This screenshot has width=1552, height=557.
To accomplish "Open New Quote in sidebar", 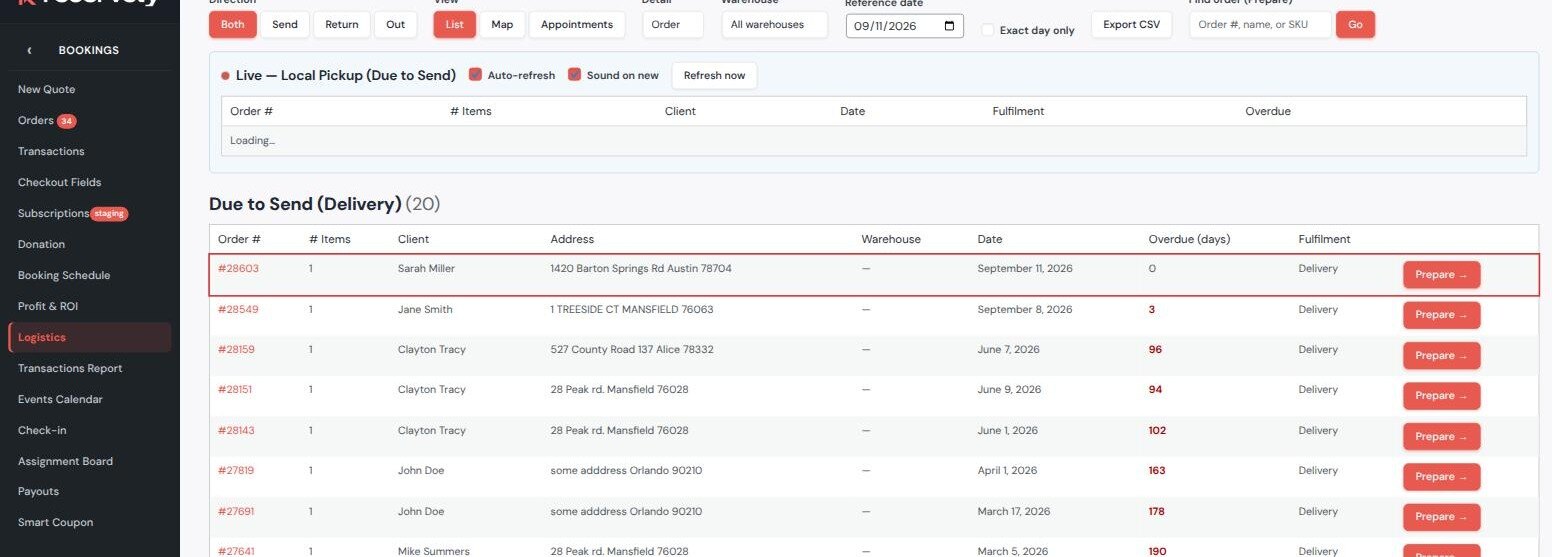I will [x=47, y=89].
